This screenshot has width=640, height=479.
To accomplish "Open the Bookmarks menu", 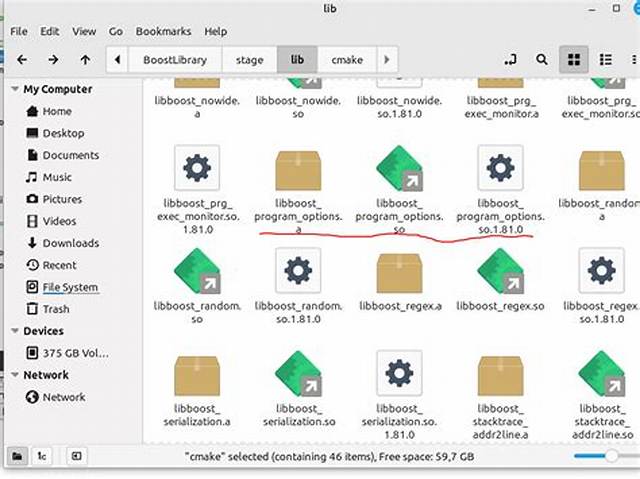I will point(163,31).
